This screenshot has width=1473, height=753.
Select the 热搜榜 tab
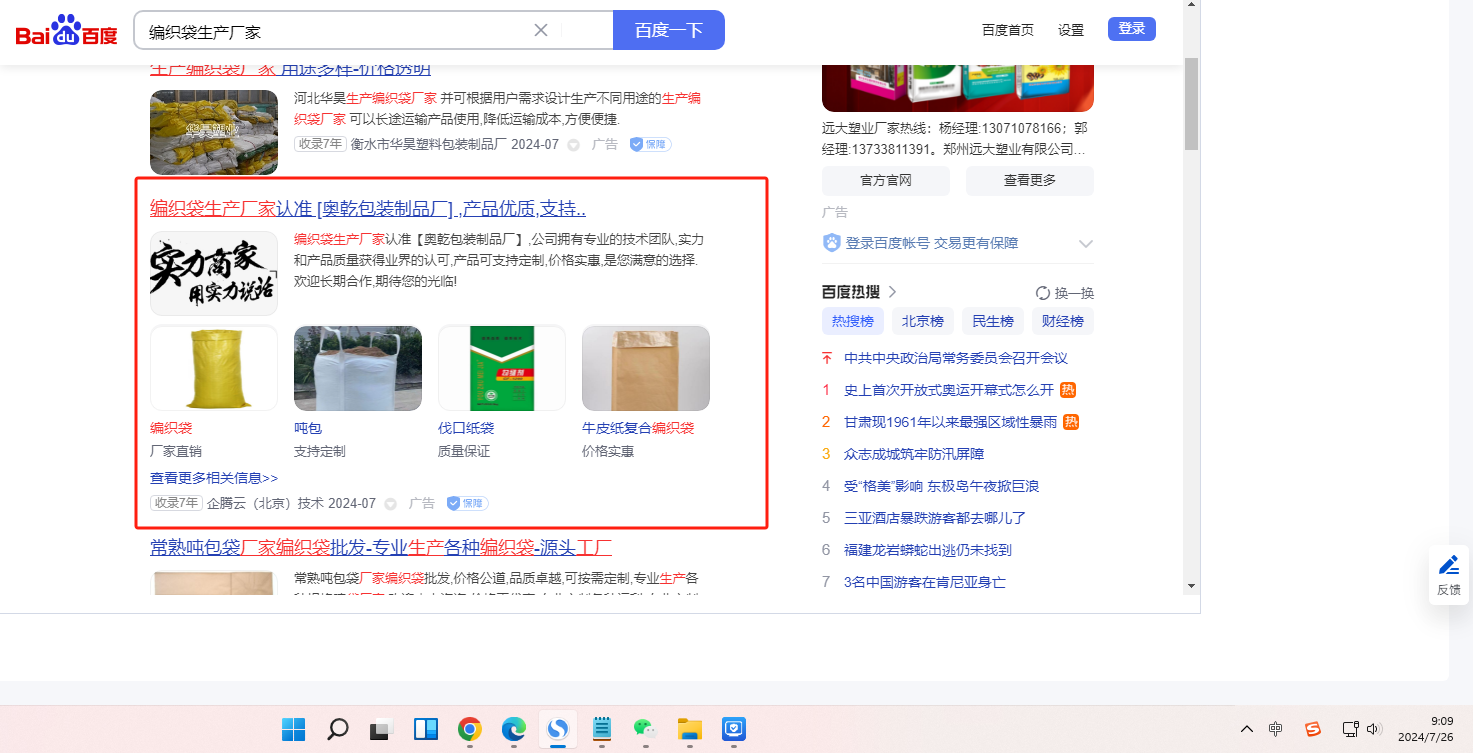(x=853, y=321)
